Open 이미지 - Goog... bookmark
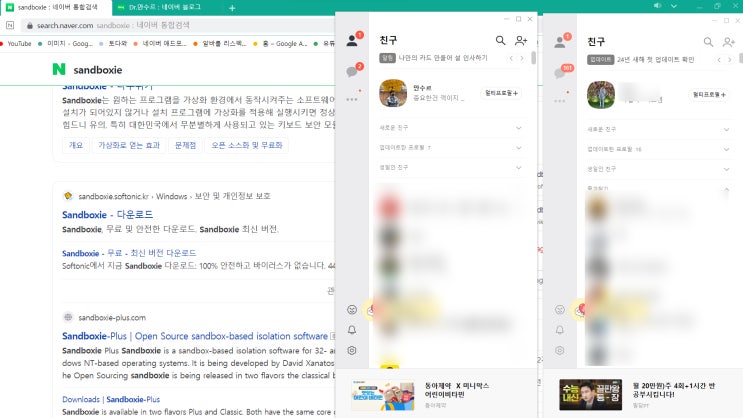The width and height of the screenshot is (743, 418). coord(66,44)
